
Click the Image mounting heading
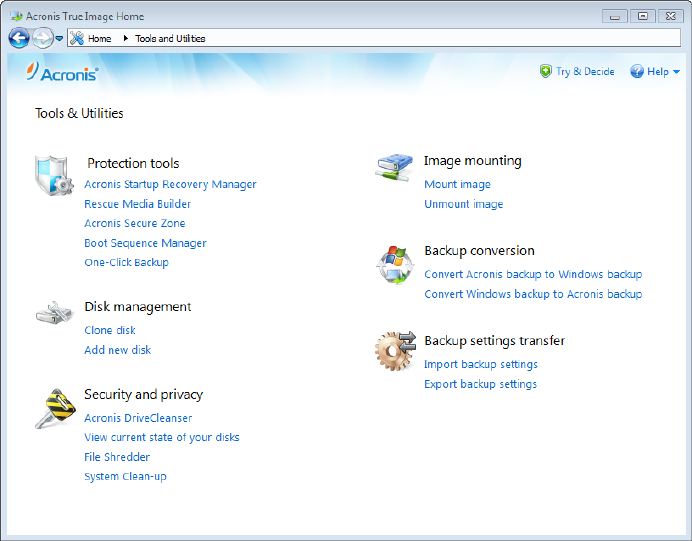coord(473,161)
